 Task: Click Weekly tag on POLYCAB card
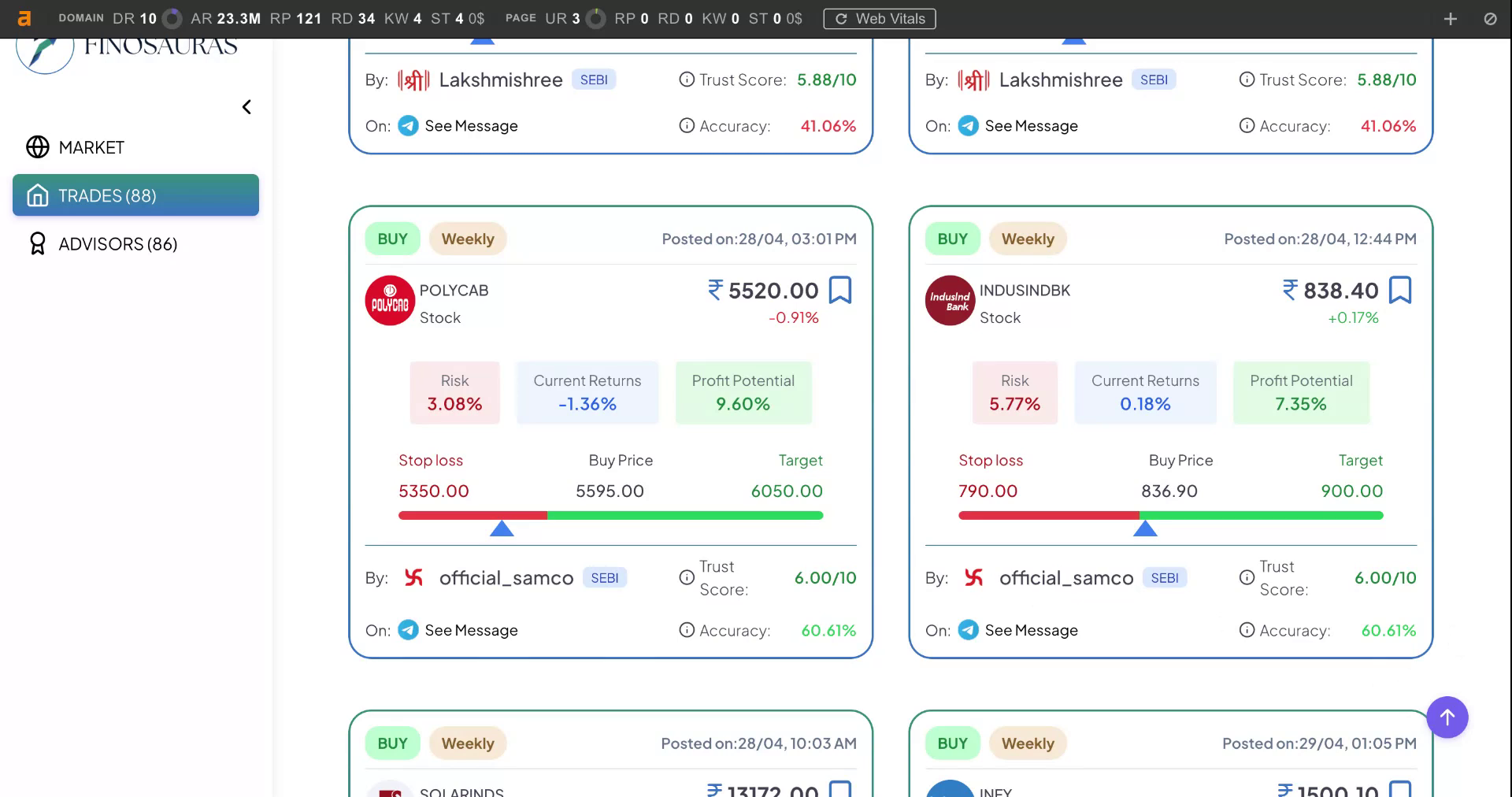(468, 239)
